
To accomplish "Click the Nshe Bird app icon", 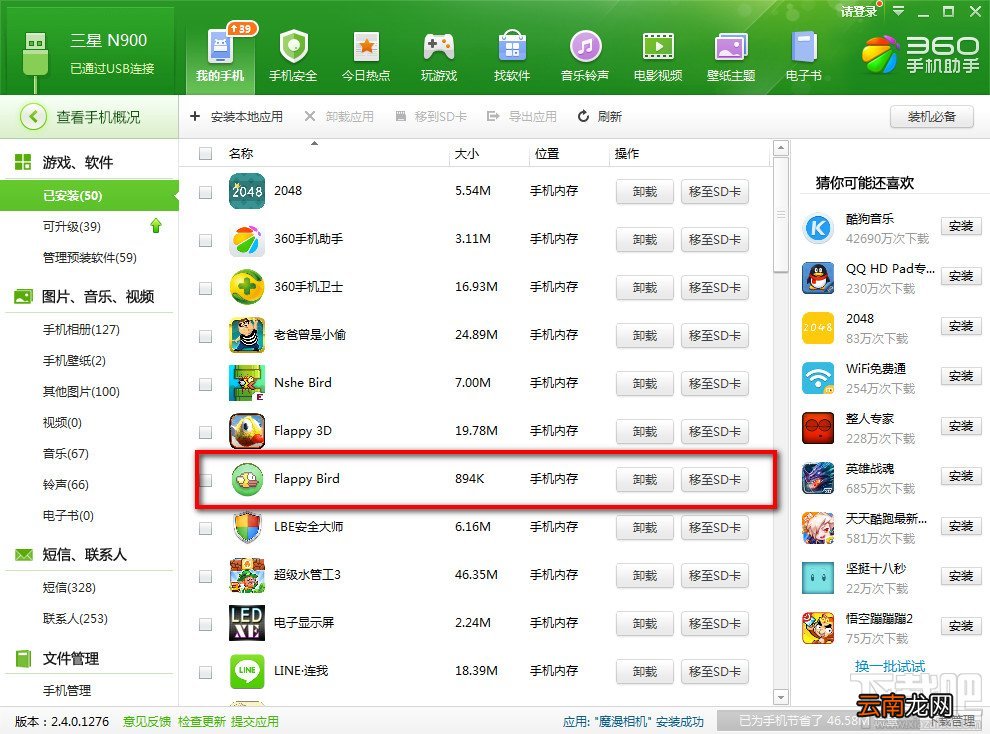I will [247, 383].
